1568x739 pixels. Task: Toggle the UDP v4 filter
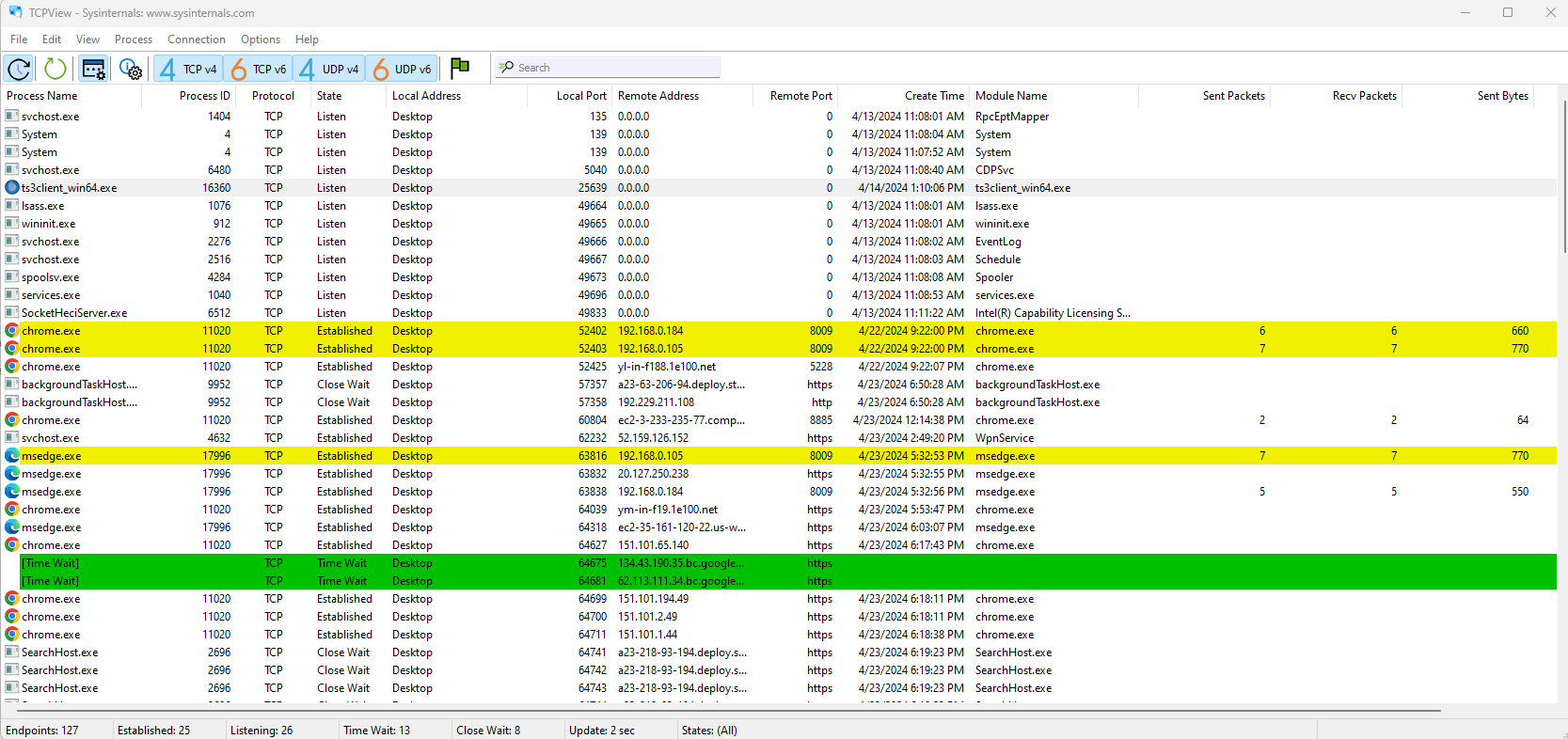coord(329,69)
